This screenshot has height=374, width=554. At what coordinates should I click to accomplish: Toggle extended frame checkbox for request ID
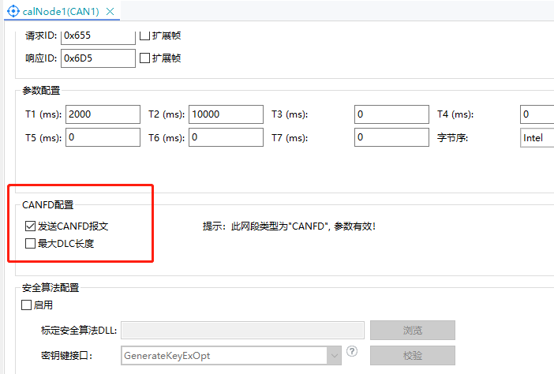[x=145, y=35]
